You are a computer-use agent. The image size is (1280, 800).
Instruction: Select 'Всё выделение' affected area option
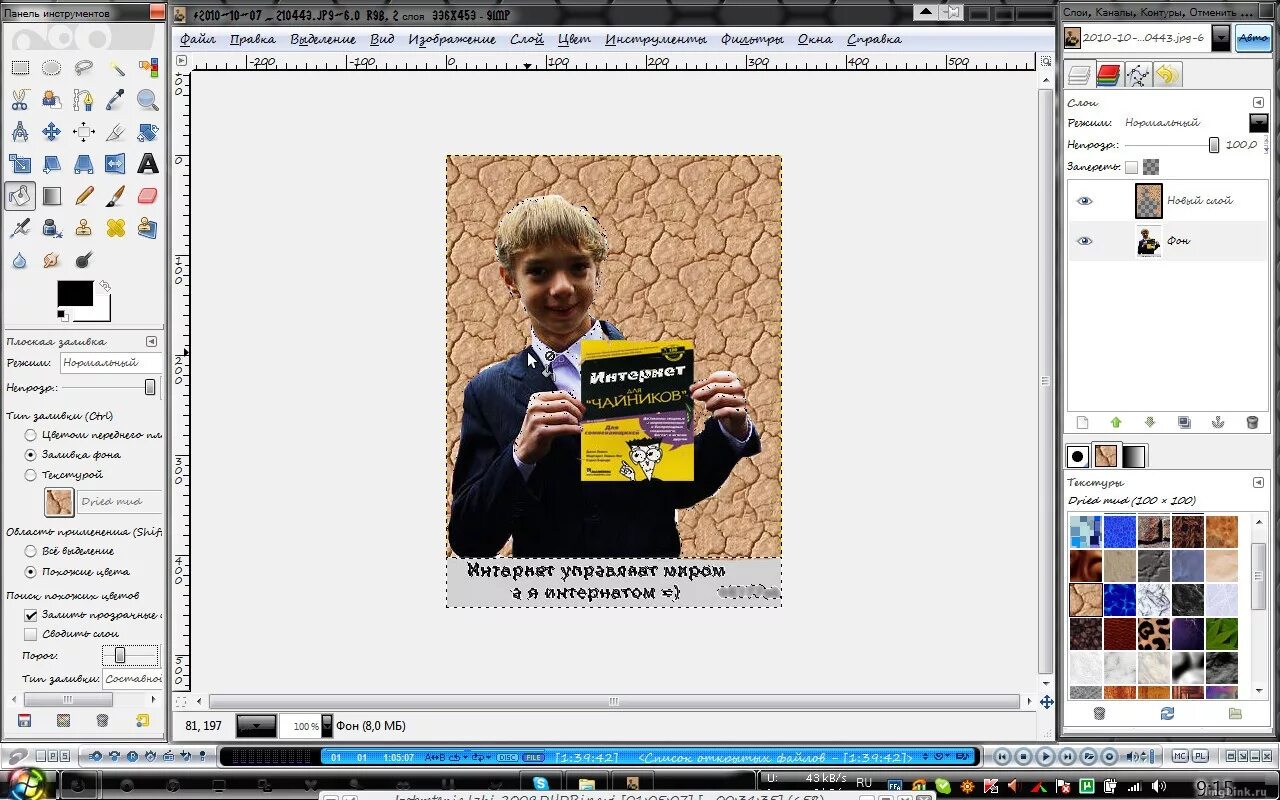[31, 551]
